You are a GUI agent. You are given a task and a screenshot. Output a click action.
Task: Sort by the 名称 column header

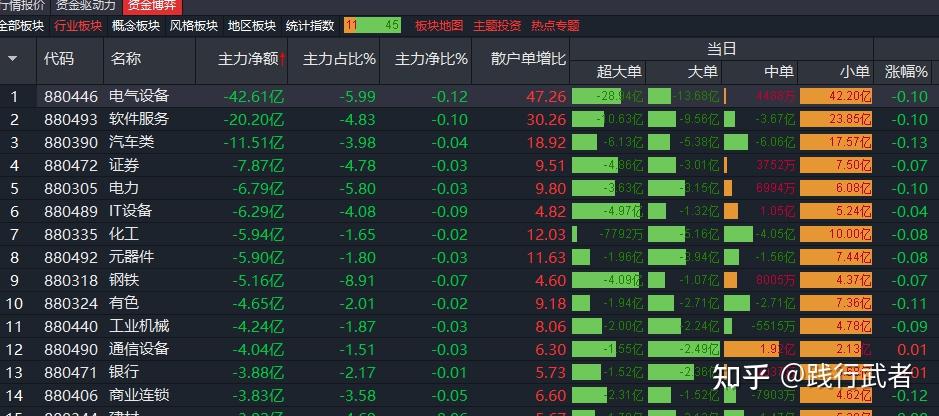click(126, 59)
